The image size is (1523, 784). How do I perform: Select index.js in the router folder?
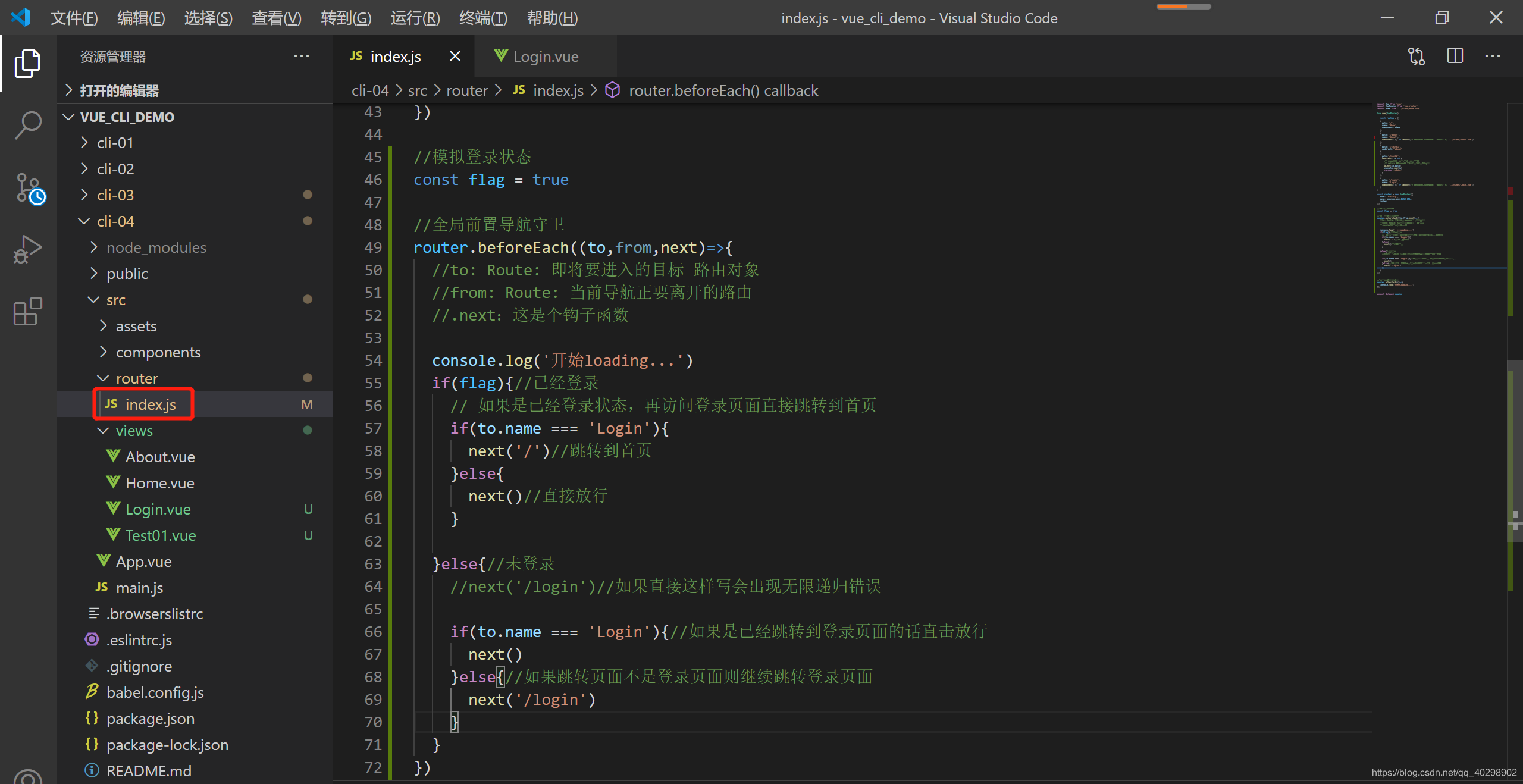pyautogui.click(x=151, y=404)
